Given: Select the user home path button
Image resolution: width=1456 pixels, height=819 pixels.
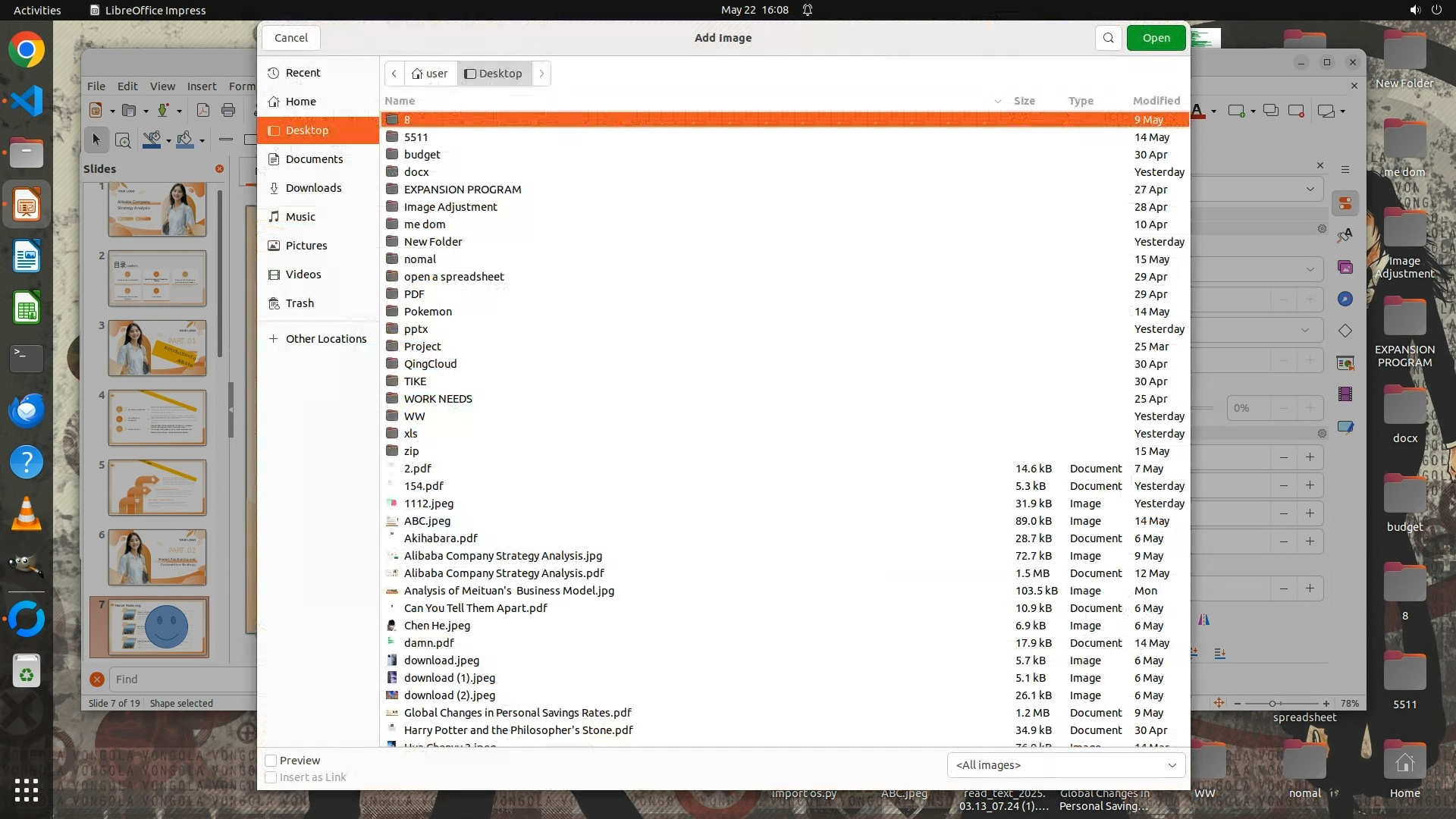Looking at the screenshot, I should 430,74.
